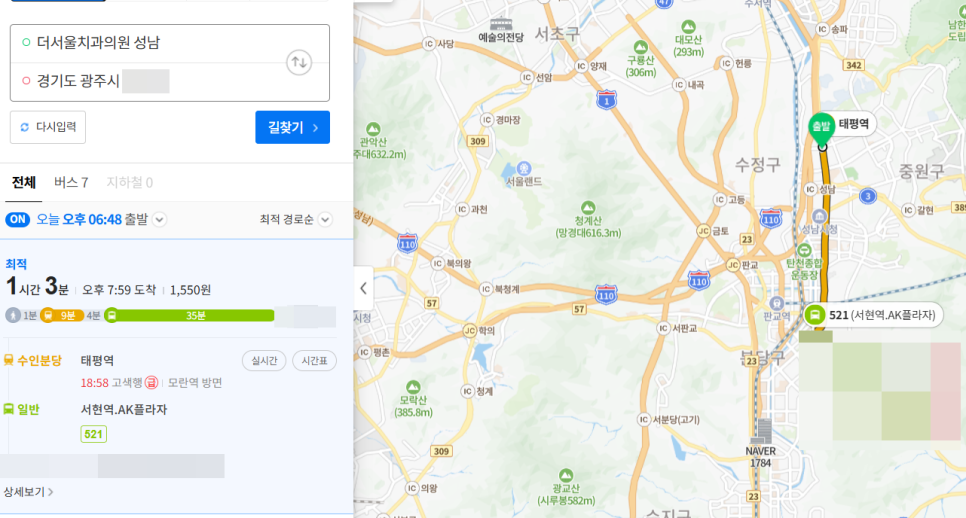
Task: Click the green 출발 departure pin on map
Action: [820, 127]
